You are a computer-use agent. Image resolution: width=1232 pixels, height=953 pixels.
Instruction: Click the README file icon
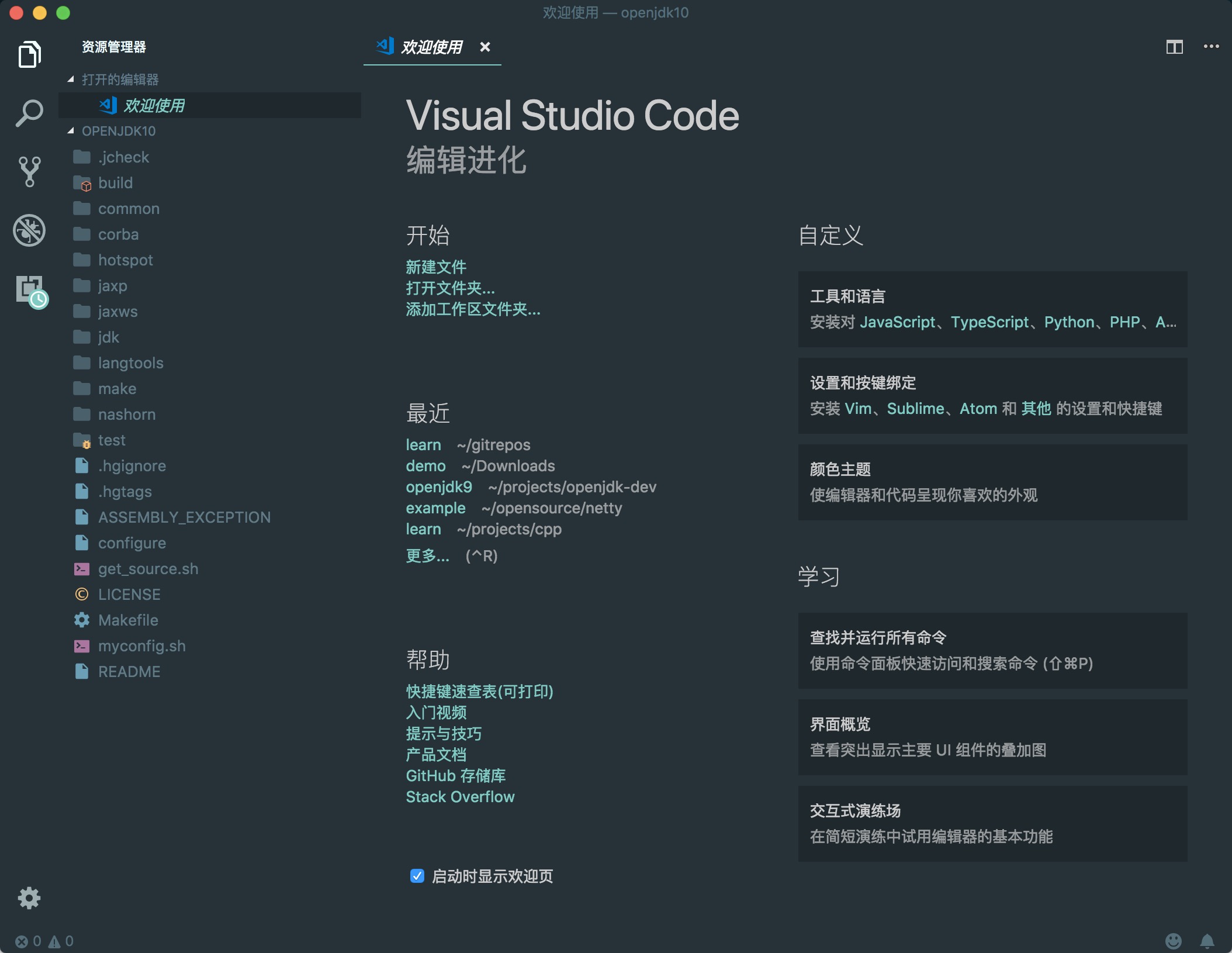pos(82,672)
